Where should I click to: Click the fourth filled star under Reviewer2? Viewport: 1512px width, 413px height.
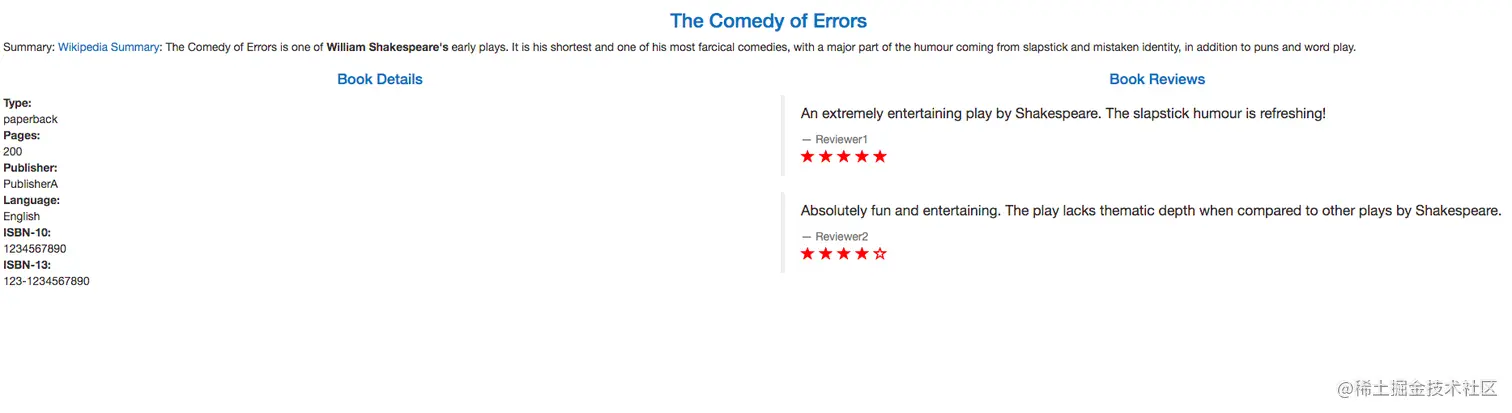pos(862,254)
